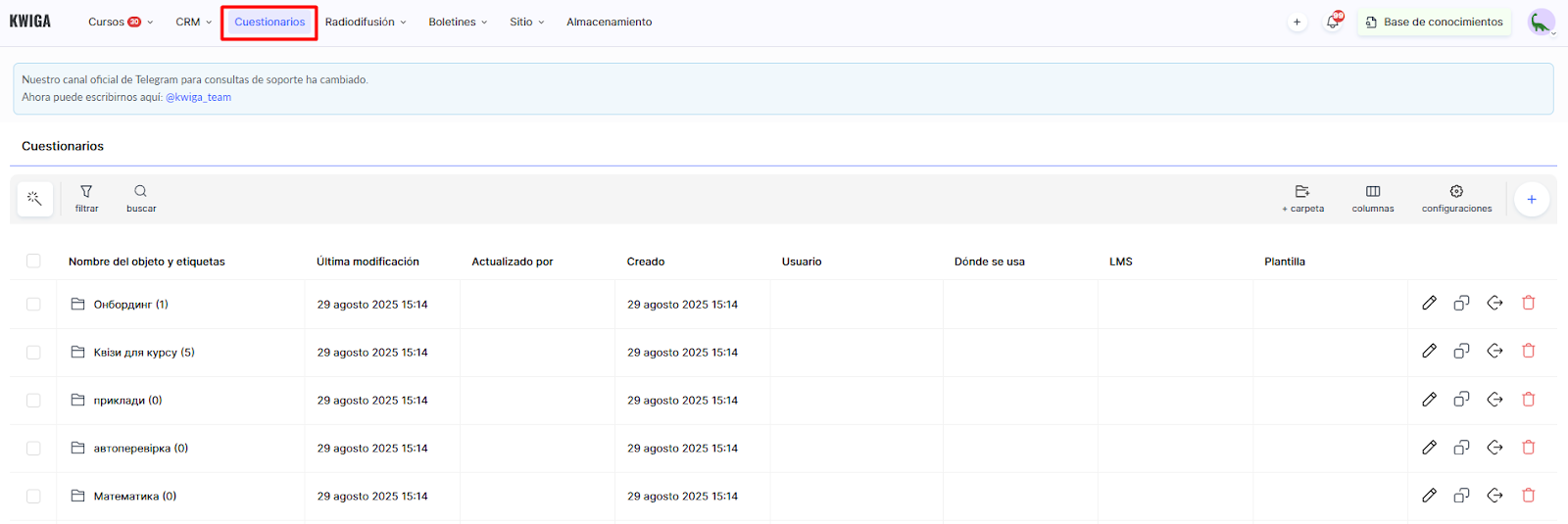Open the filtrar filter tool
Viewport: 1568px width, 524px height.
(86, 198)
